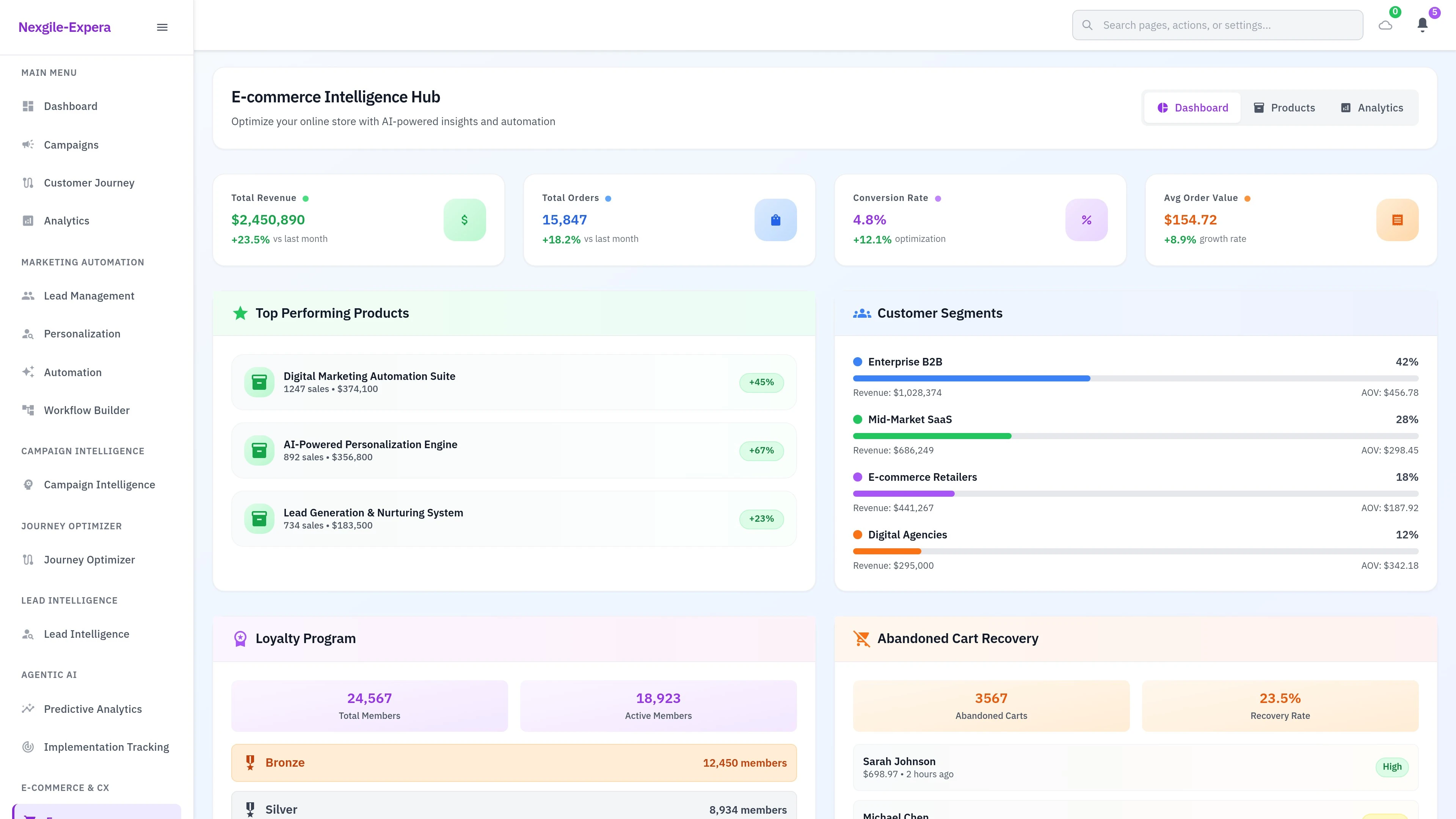This screenshot has width=1456, height=819.
Task: Open the Dashboard sidebar icon
Action: click(28, 106)
